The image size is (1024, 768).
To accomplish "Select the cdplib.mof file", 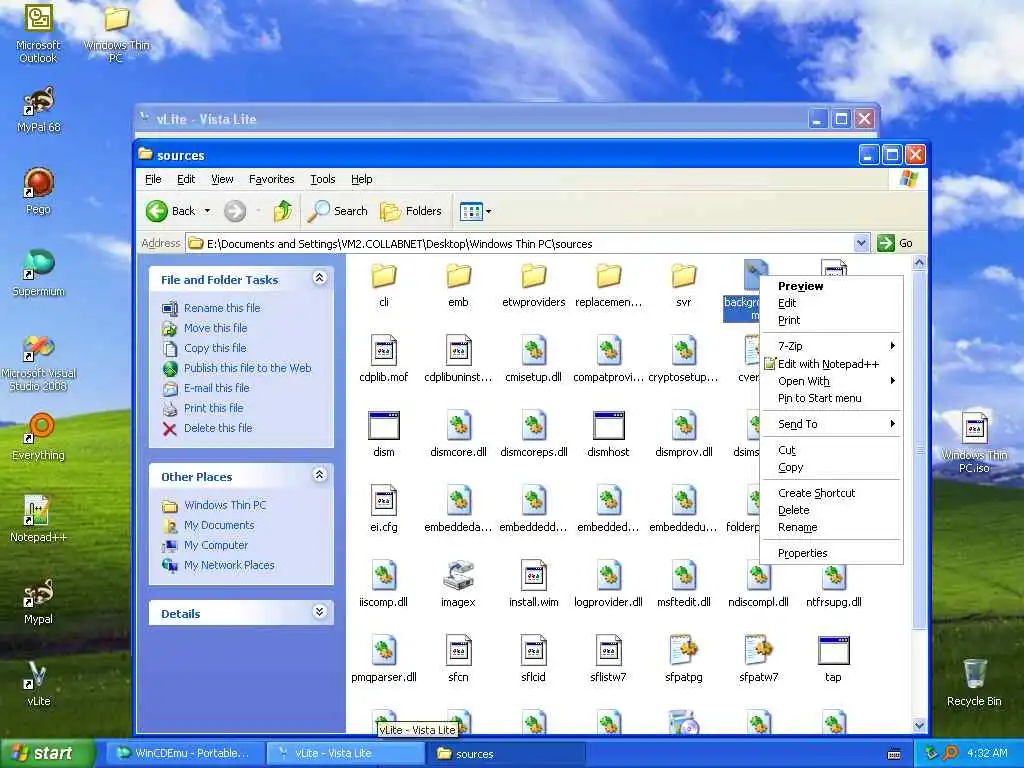I will click(384, 359).
